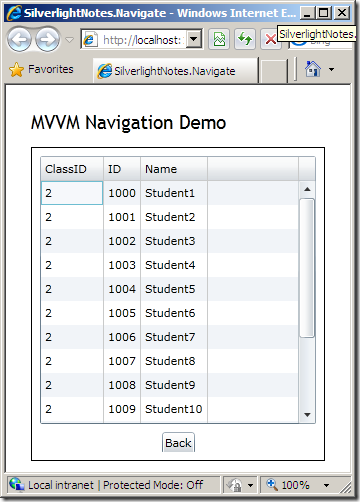Image resolution: width=360 pixels, height=502 pixels.
Task: Select the Student9 name cell
Action: click(x=174, y=385)
